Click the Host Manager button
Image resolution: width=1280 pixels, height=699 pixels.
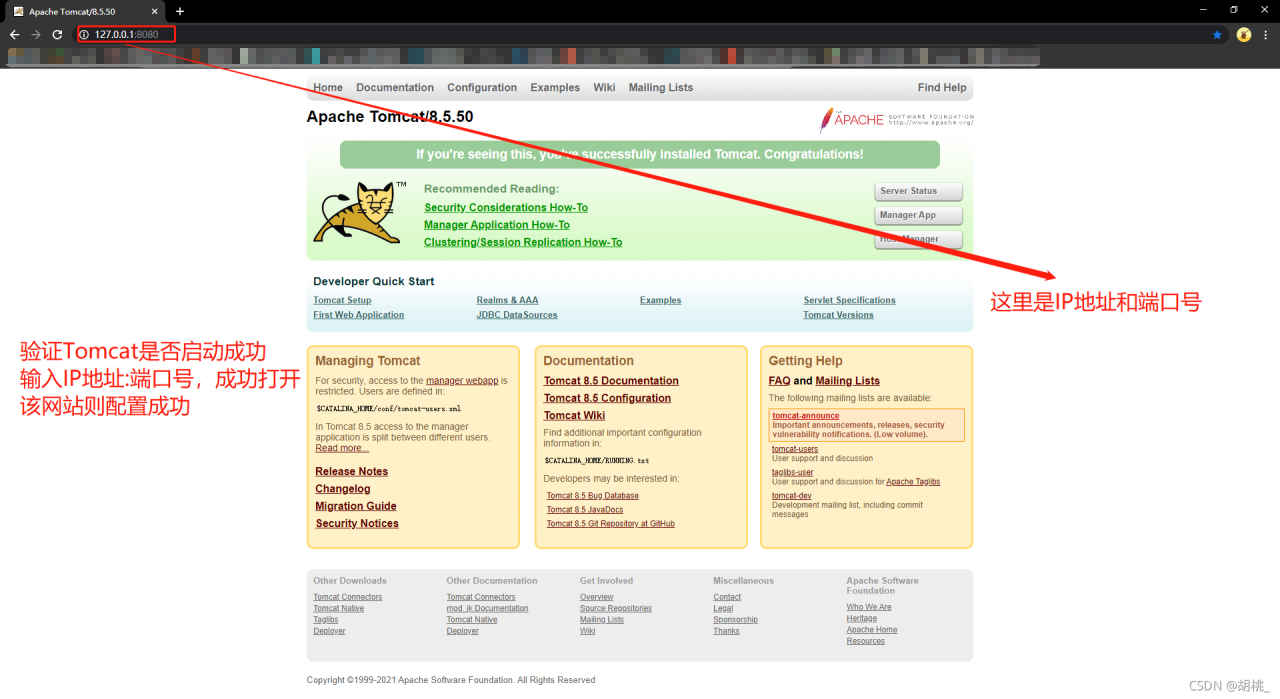coord(918,239)
